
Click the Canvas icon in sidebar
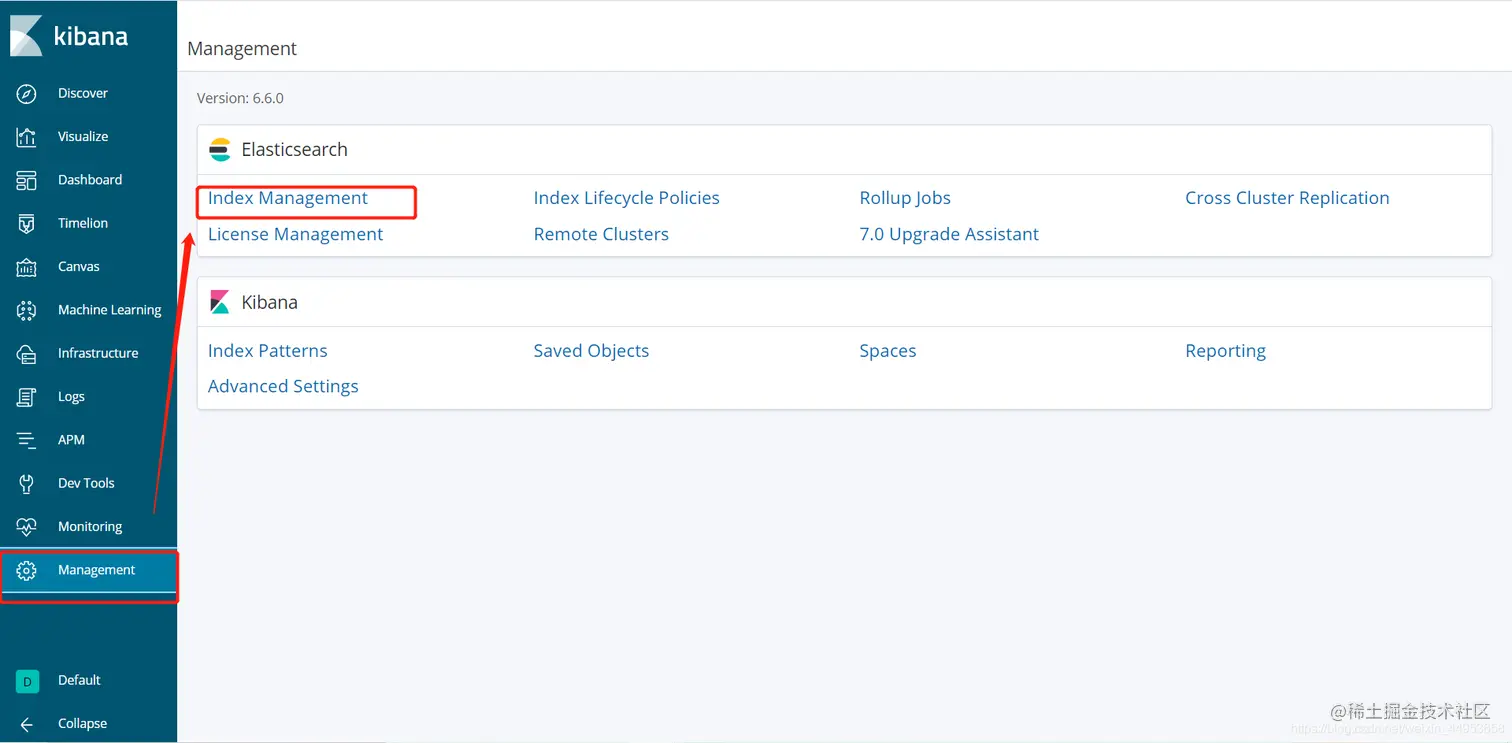27,267
